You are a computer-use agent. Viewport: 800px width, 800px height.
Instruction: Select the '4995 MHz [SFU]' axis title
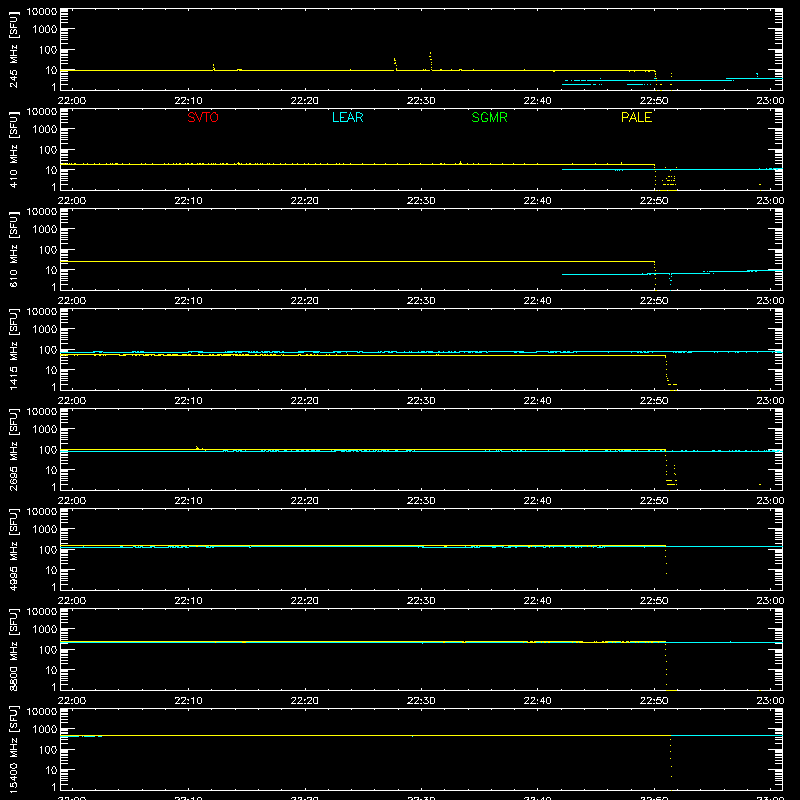(13, 549)
